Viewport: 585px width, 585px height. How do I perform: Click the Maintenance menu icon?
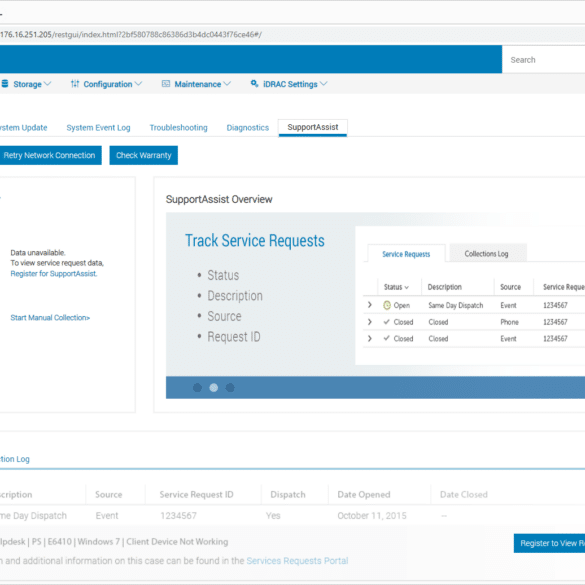click(166, 84)
